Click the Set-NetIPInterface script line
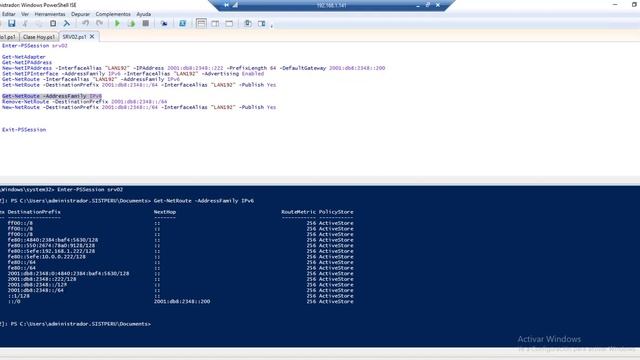640x360 pixels. [x=133, y=74]
